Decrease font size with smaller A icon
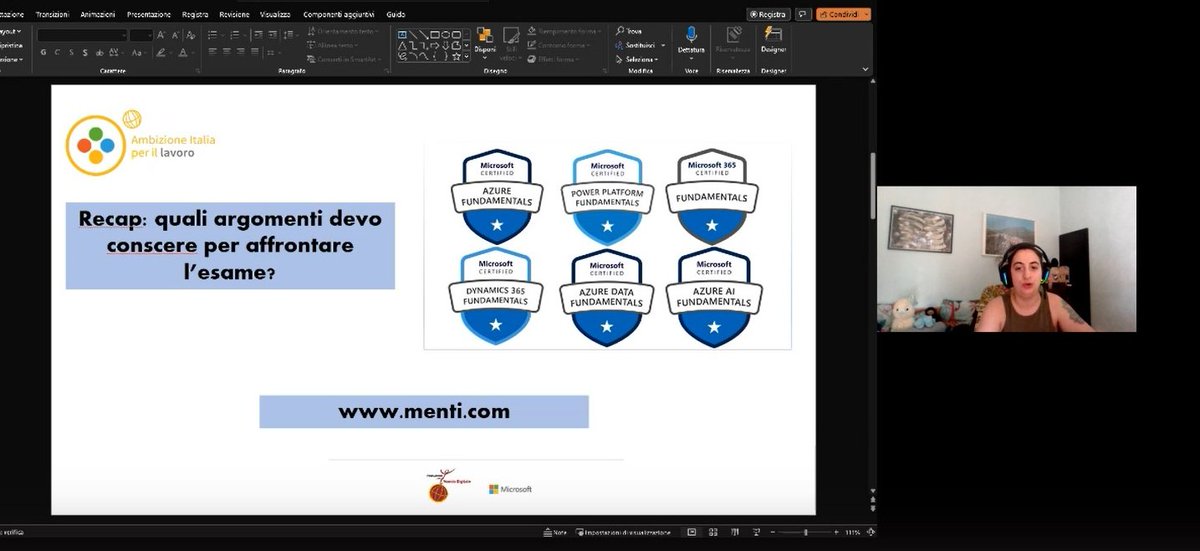The width and height of the screenshot is (1200, 551). [x=175, y=35]
